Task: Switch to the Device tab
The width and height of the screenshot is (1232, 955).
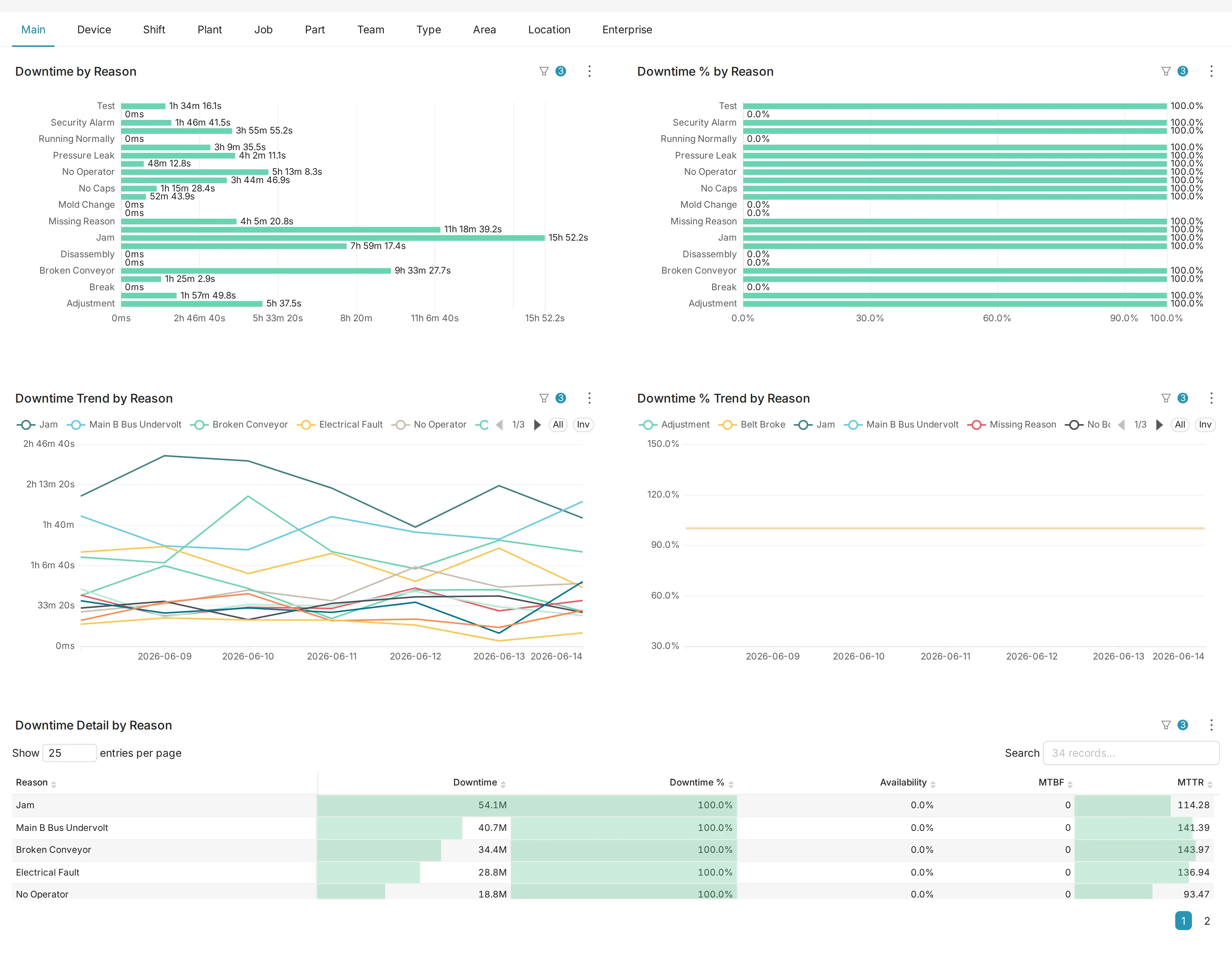Action: click(x=94, y=30)
